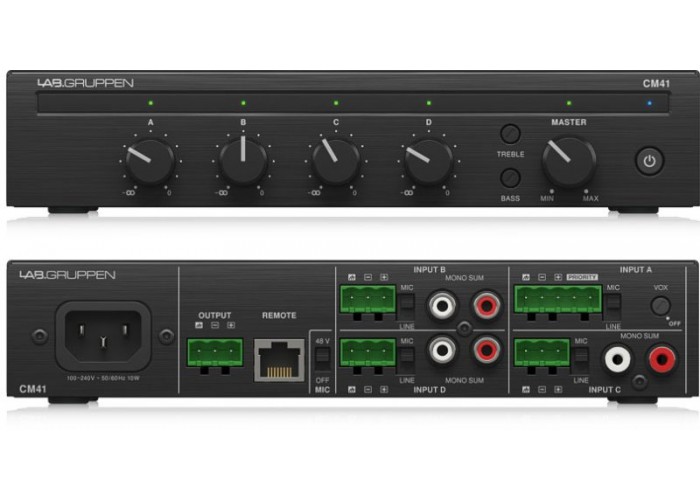This screenshot has width=700, height=500.
Task: Click the Input B white RCA jack
Action: click(442, 305)
